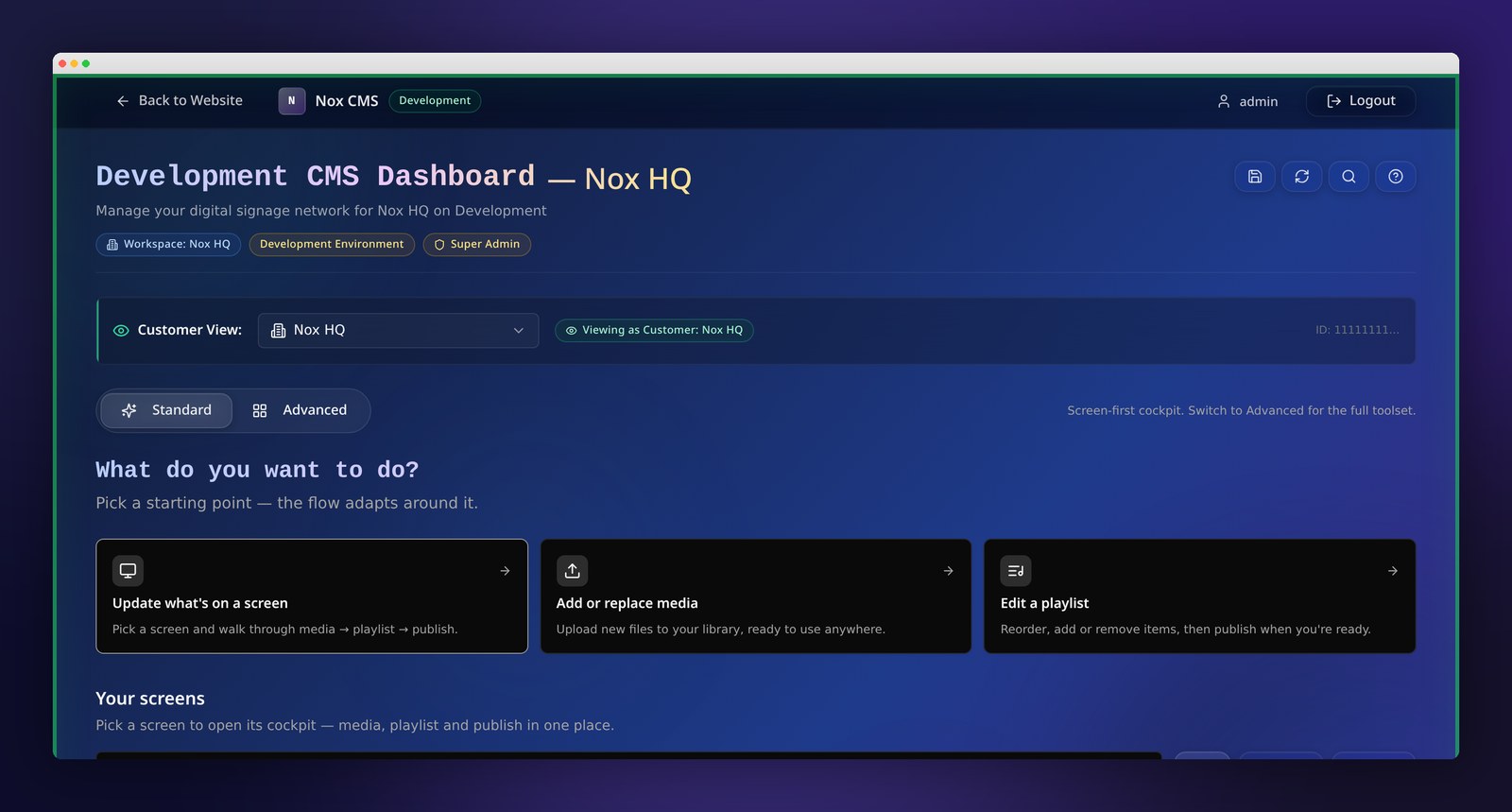Click the Nox CMS title
The height and width of the screenshot is (812, 1512).
pyautogui.click(x=347, y=101)
